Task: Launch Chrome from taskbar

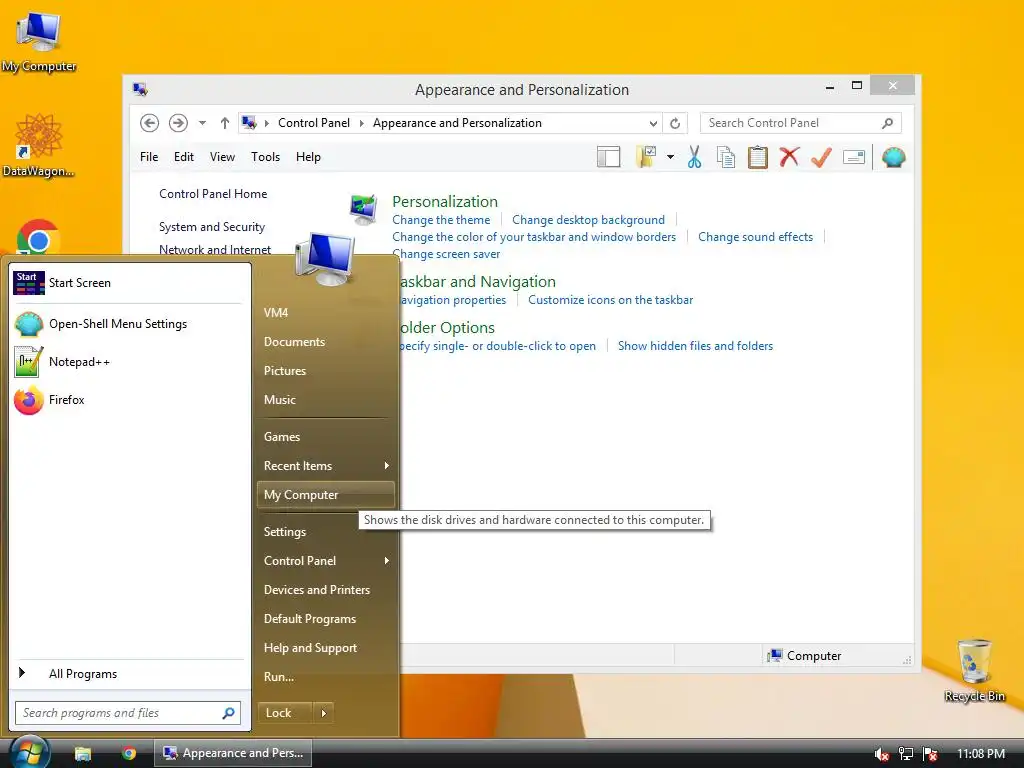Action: [x=129, y=753]
